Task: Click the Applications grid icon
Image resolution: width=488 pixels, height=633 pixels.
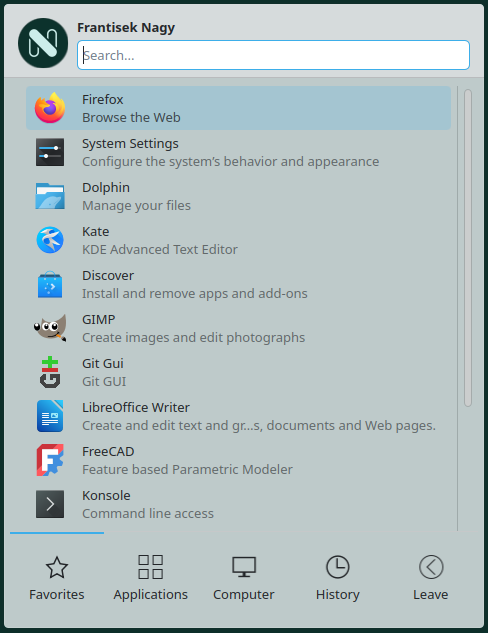Action: [x=150, y=567]
